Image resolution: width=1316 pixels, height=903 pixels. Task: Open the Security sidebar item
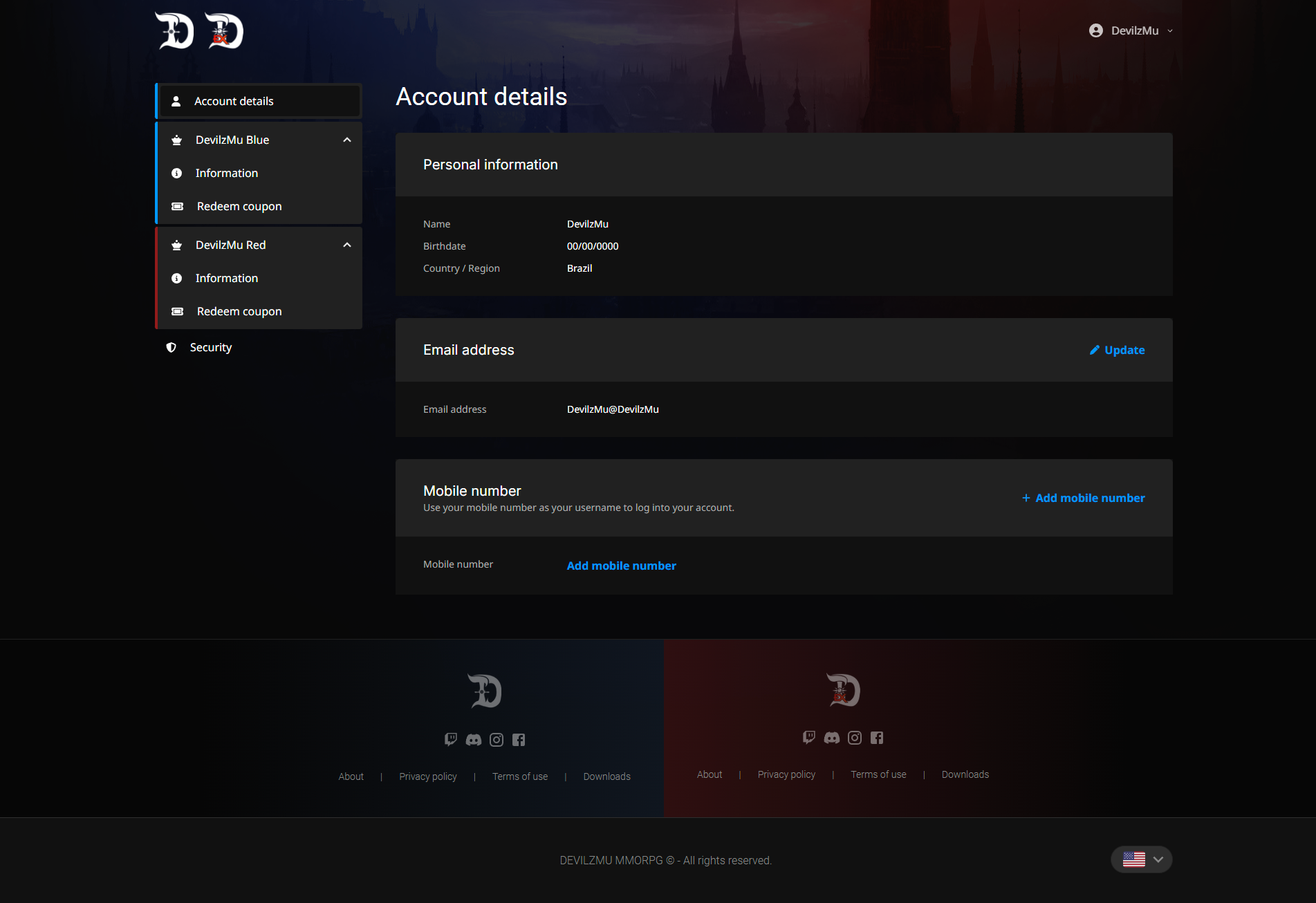coord(210,347)
